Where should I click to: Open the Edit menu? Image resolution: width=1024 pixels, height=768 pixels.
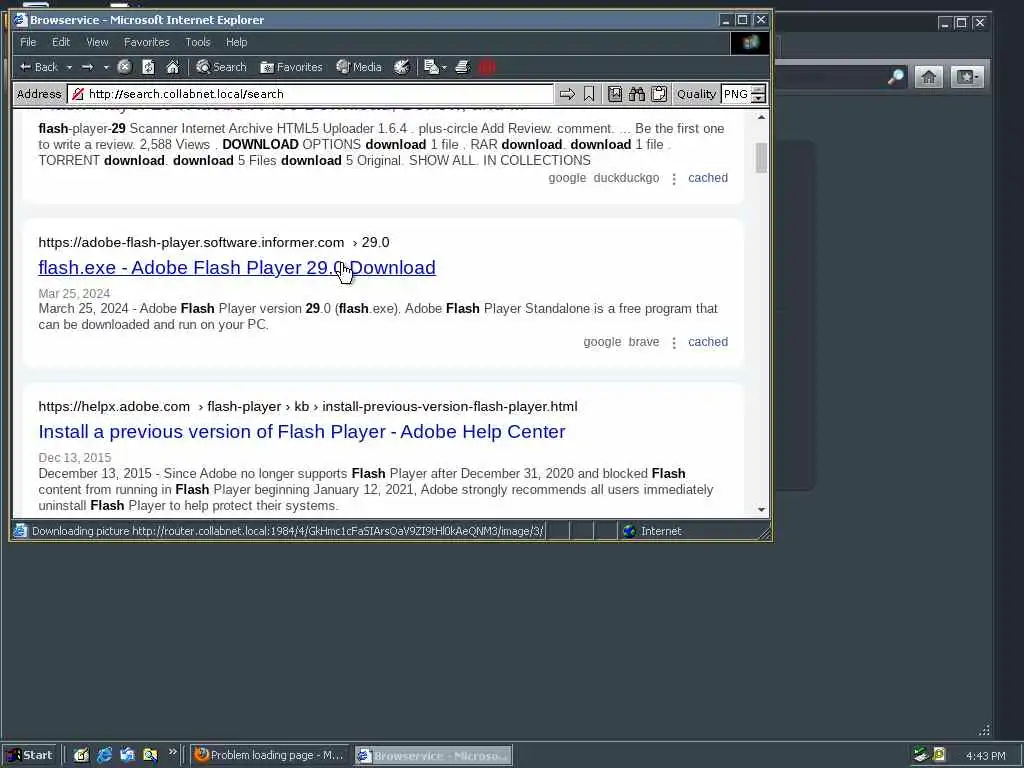61,42
